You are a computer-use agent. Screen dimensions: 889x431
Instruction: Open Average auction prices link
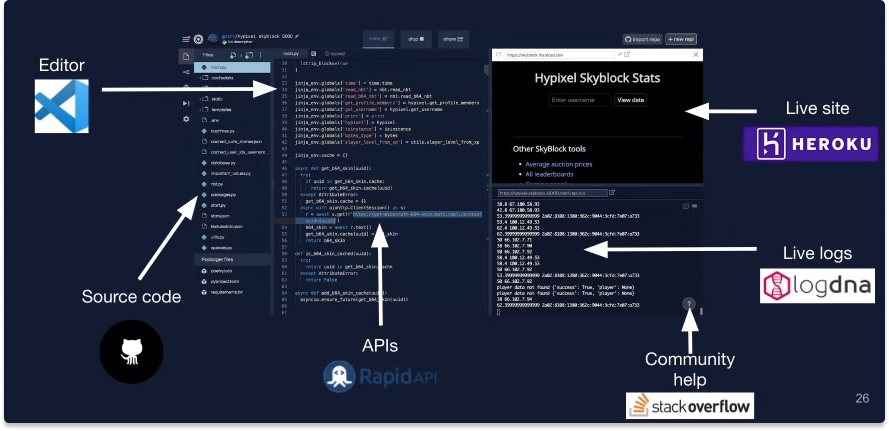pos(558,164)
